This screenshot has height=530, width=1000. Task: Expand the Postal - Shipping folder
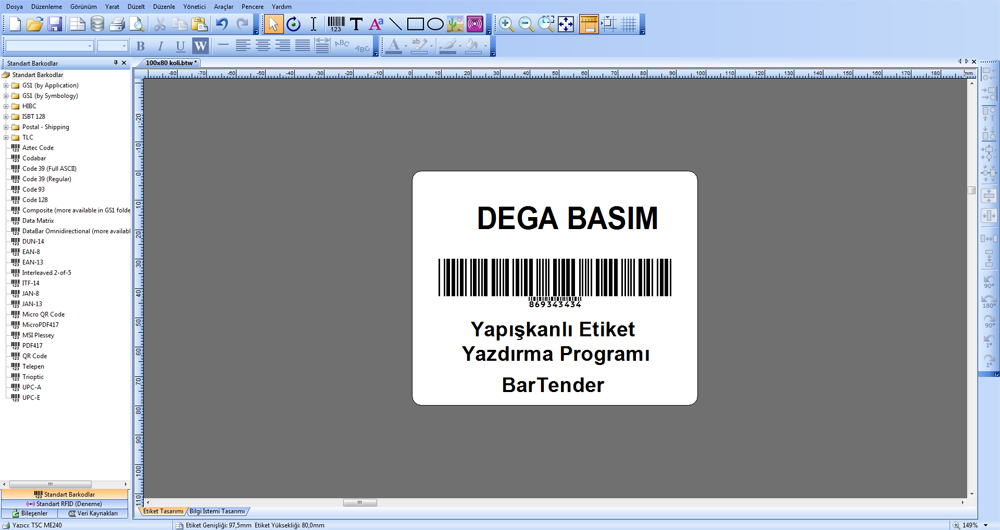click(x=6, y=127)
